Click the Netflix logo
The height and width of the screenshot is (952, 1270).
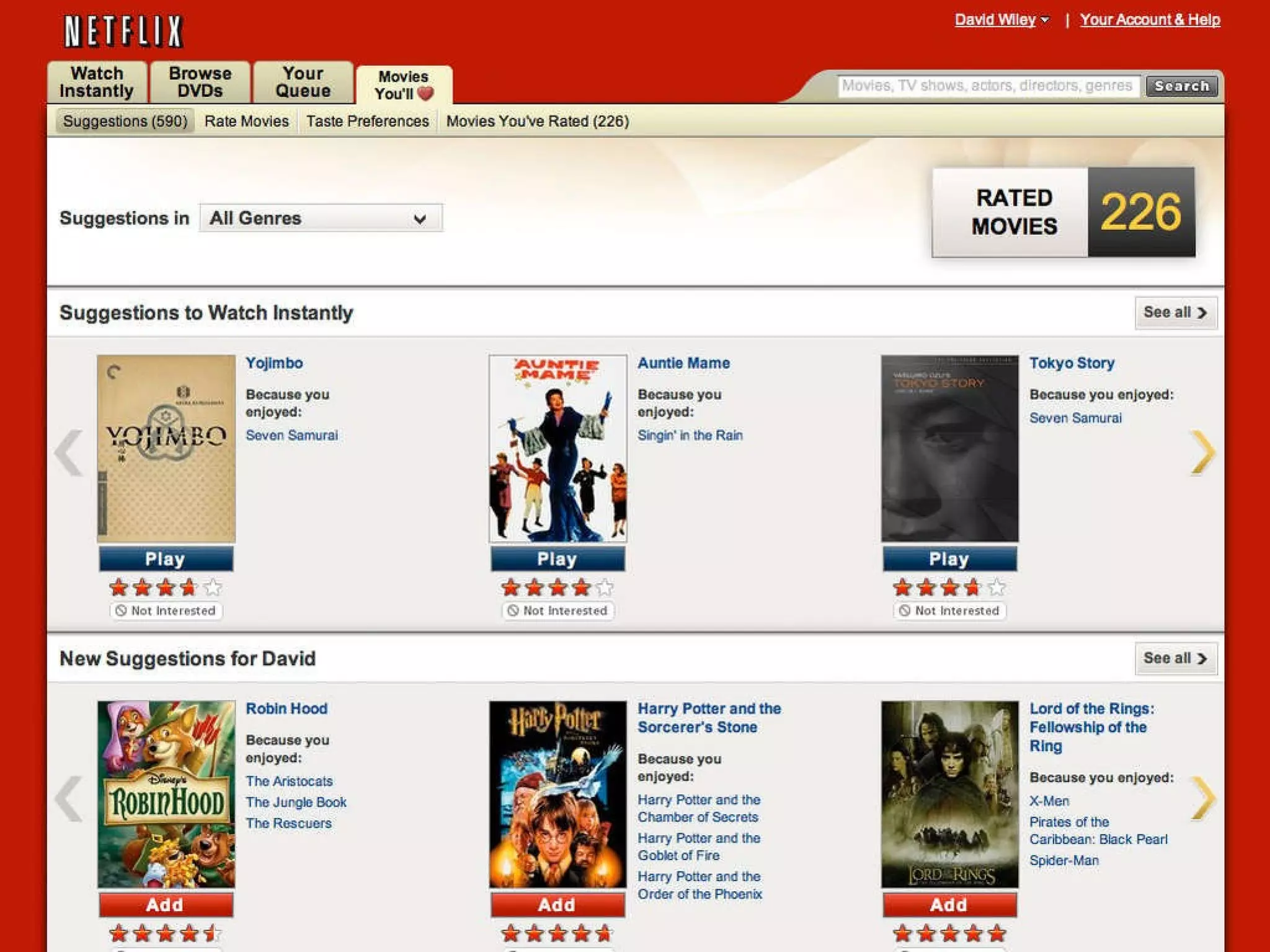pos(123,31)
